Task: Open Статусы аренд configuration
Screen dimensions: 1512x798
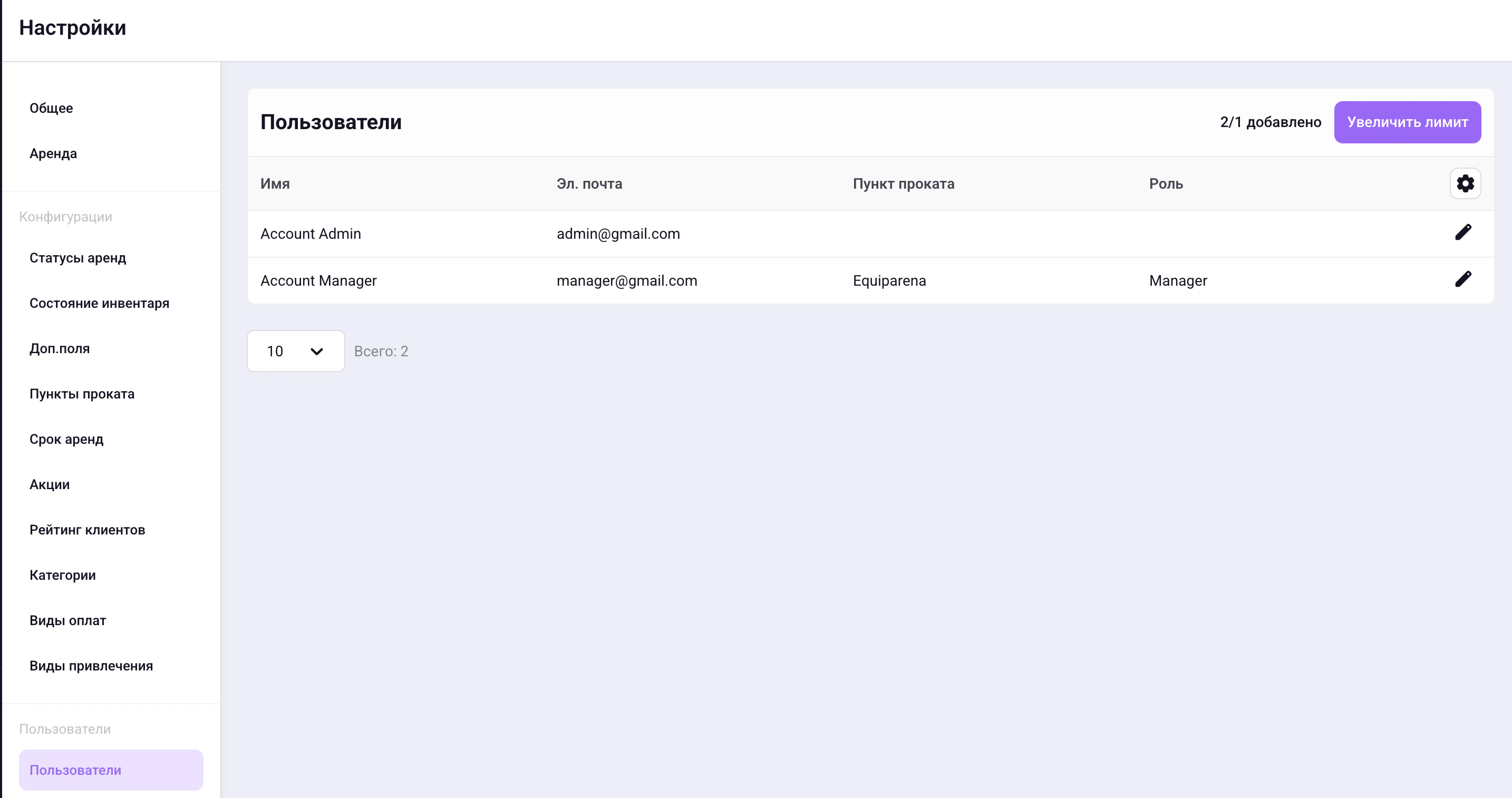Action: pos(78,258)
